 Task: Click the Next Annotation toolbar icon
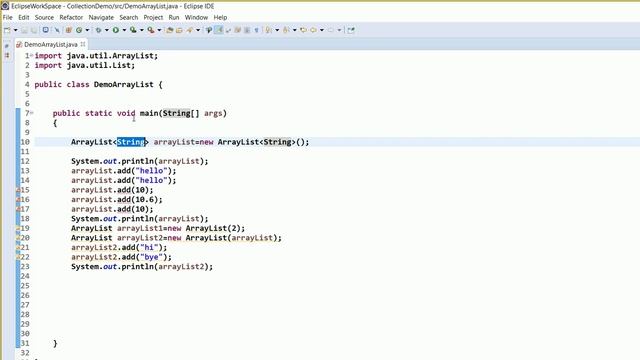point(269,30)
